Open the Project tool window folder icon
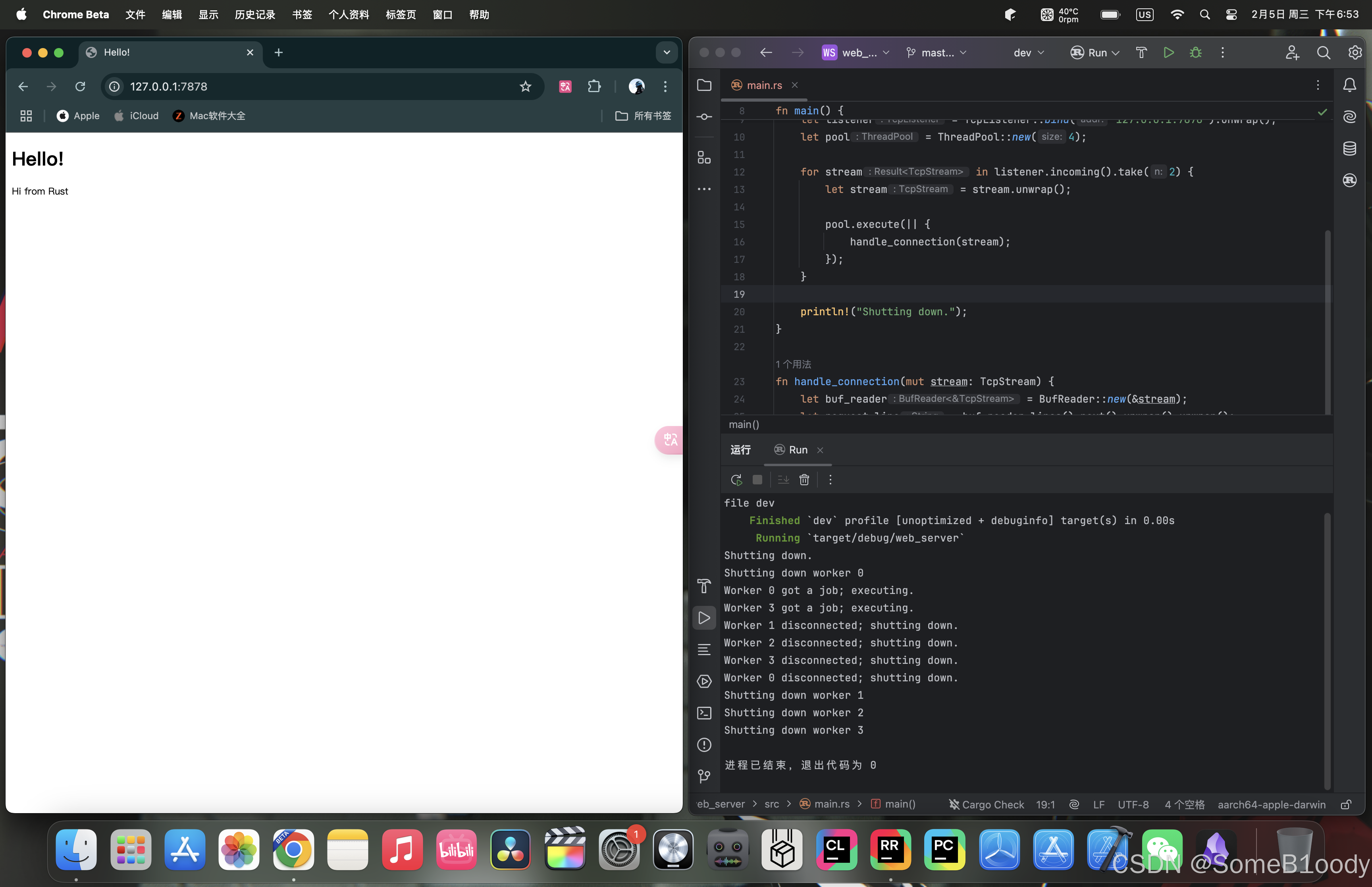This screenshot has width=1372, height=887. (704, 85)
